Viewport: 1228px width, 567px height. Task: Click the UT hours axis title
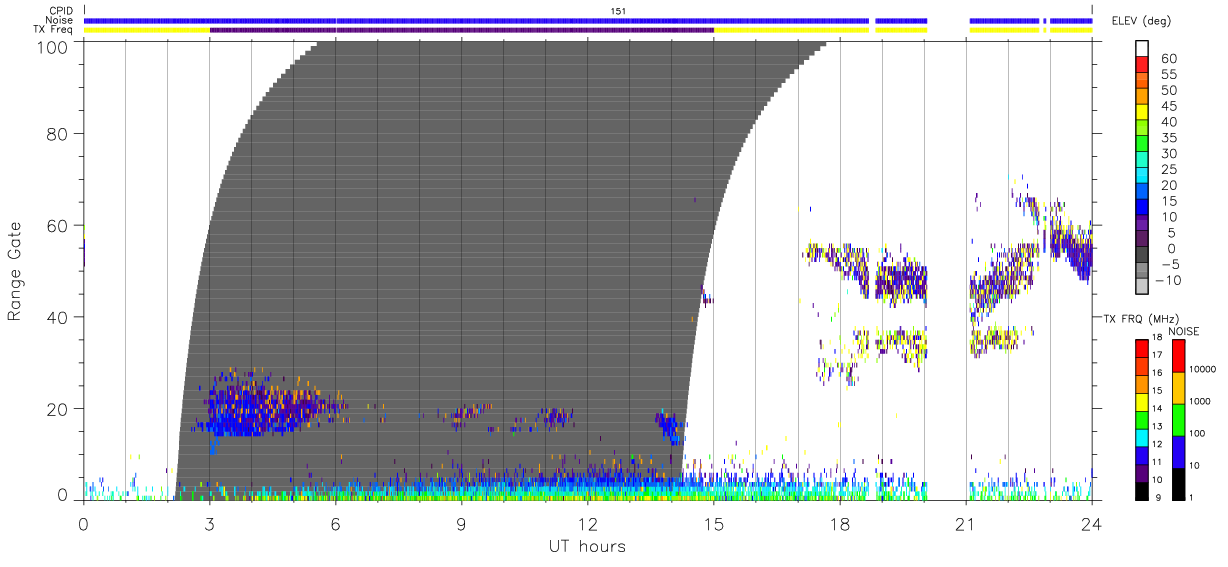coord(586,546)
